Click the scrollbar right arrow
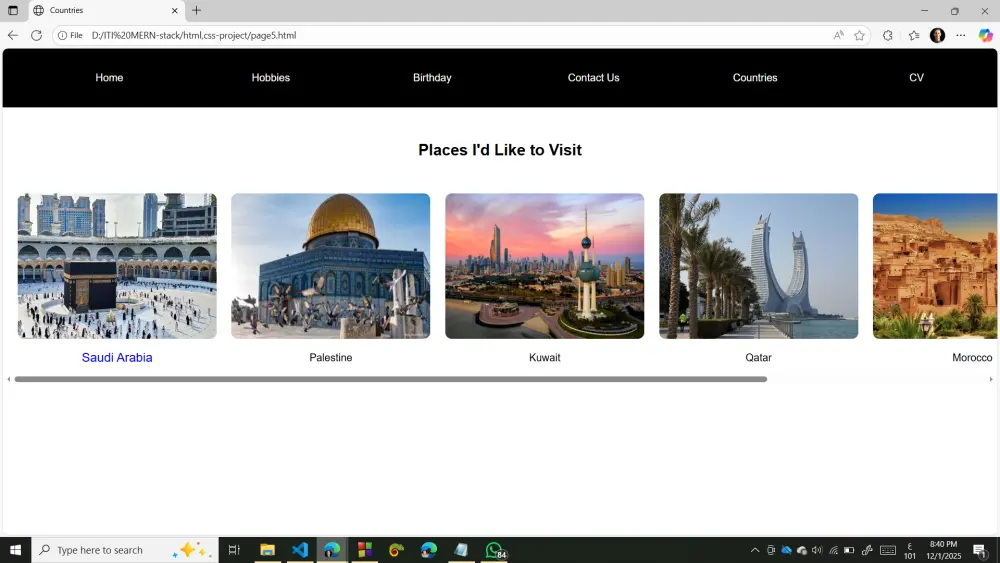The image size is (1000, 563). tap(991, 379)
